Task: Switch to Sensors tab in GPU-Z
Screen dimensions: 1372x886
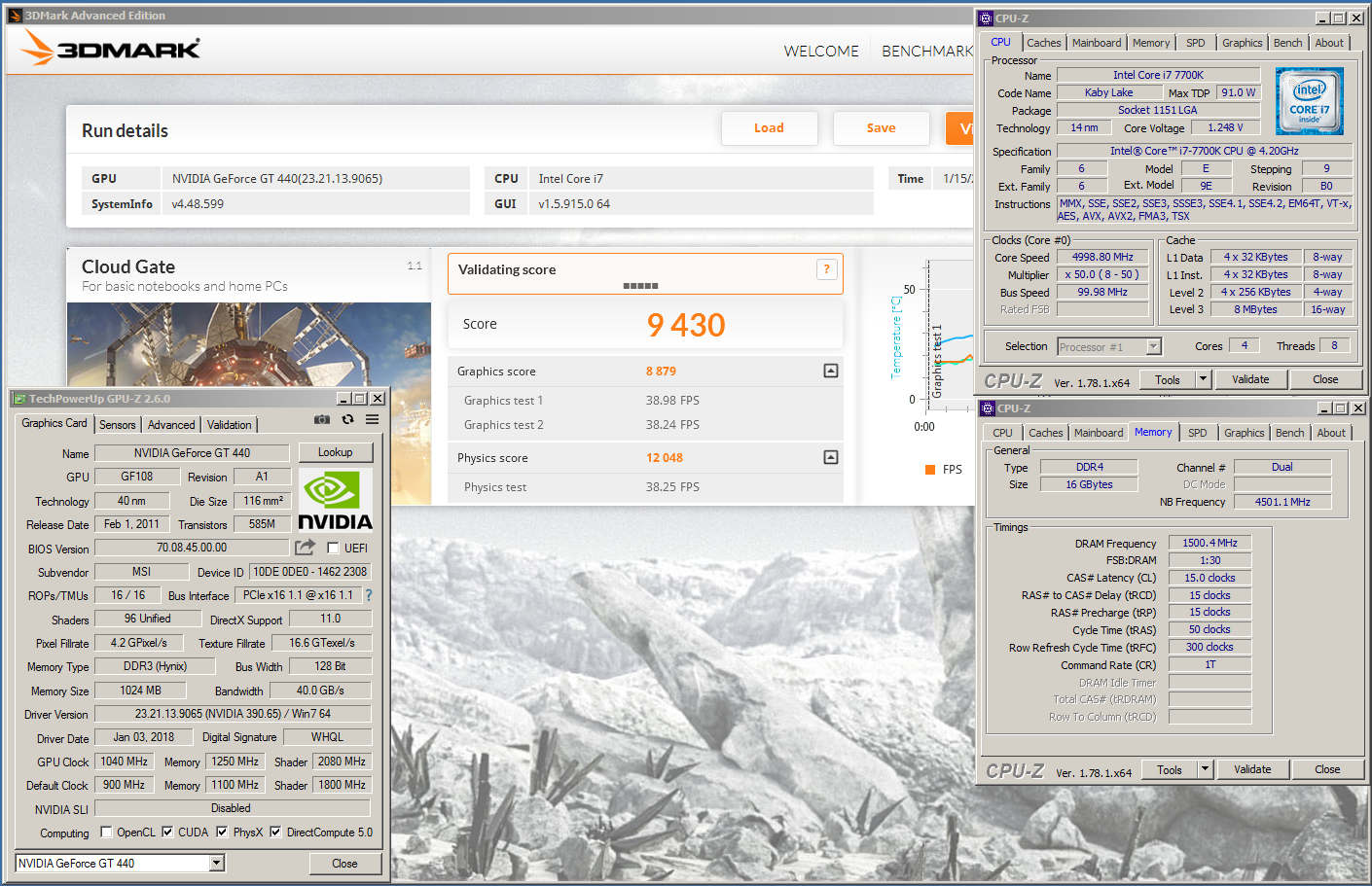Action: [x=118, y=425]
